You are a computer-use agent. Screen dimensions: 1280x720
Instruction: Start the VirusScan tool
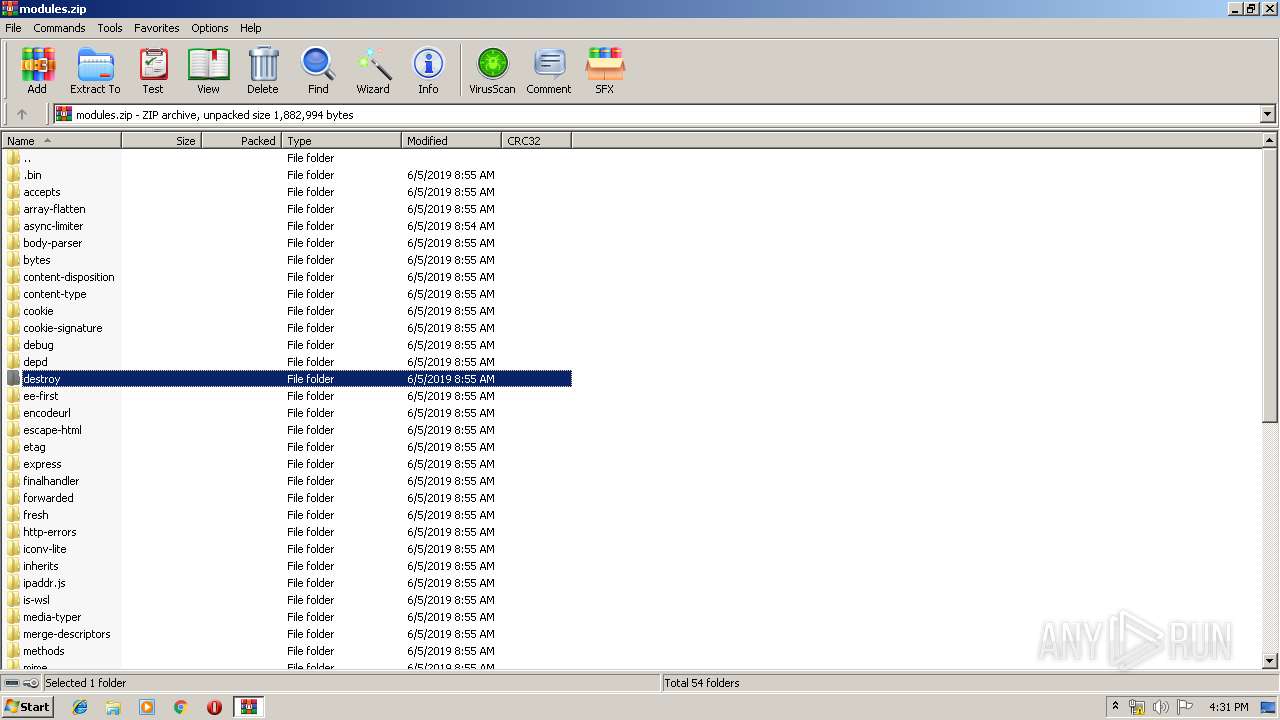click(492, 71)
